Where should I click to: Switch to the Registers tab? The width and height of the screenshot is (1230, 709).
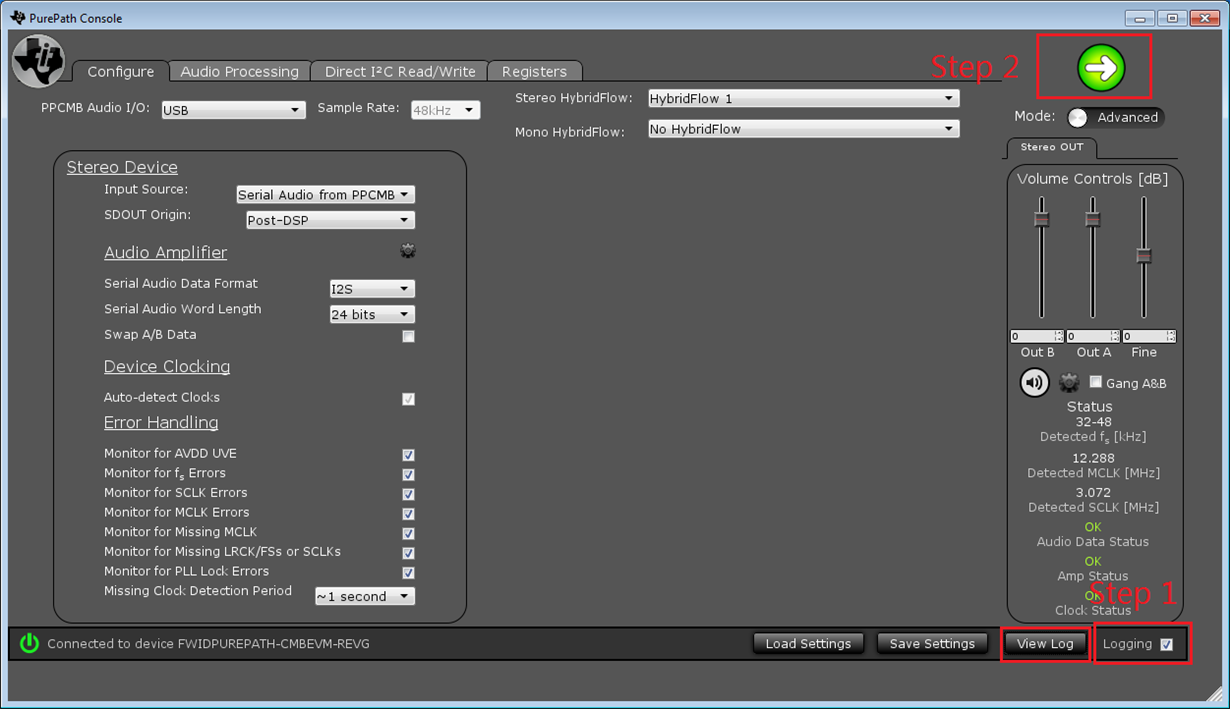534,71
